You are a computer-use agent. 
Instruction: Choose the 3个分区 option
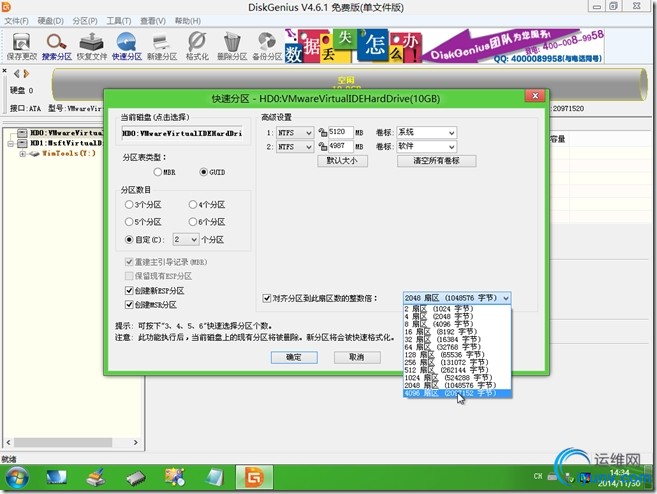pyautogui.click(x=143, y=204)
